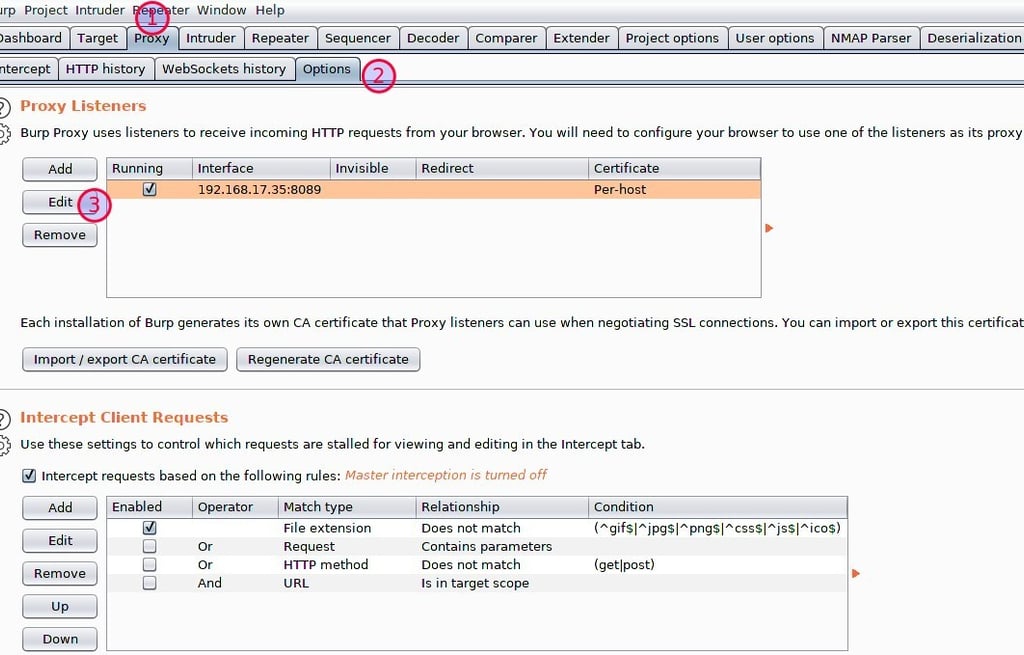Select the Is in target scope row

[477, 583]
